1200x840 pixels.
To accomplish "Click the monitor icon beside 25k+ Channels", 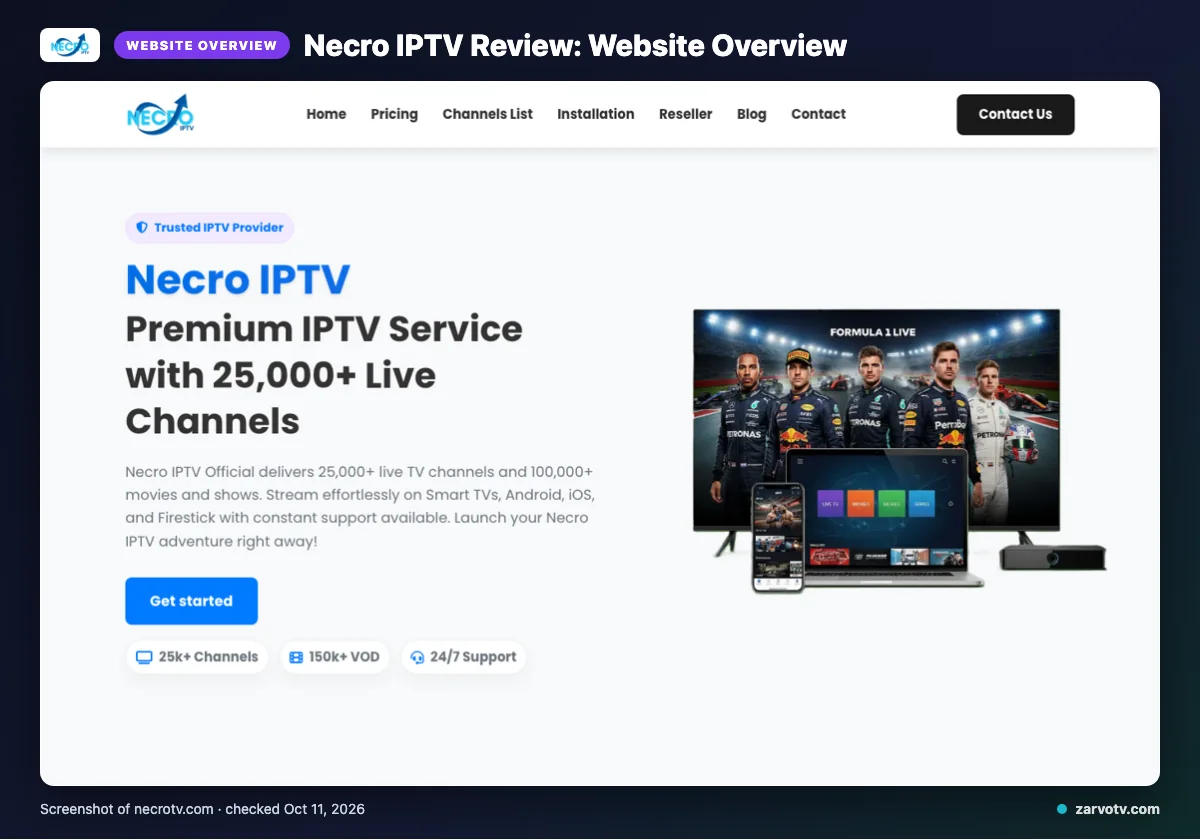I will click(x=144, y=657).
